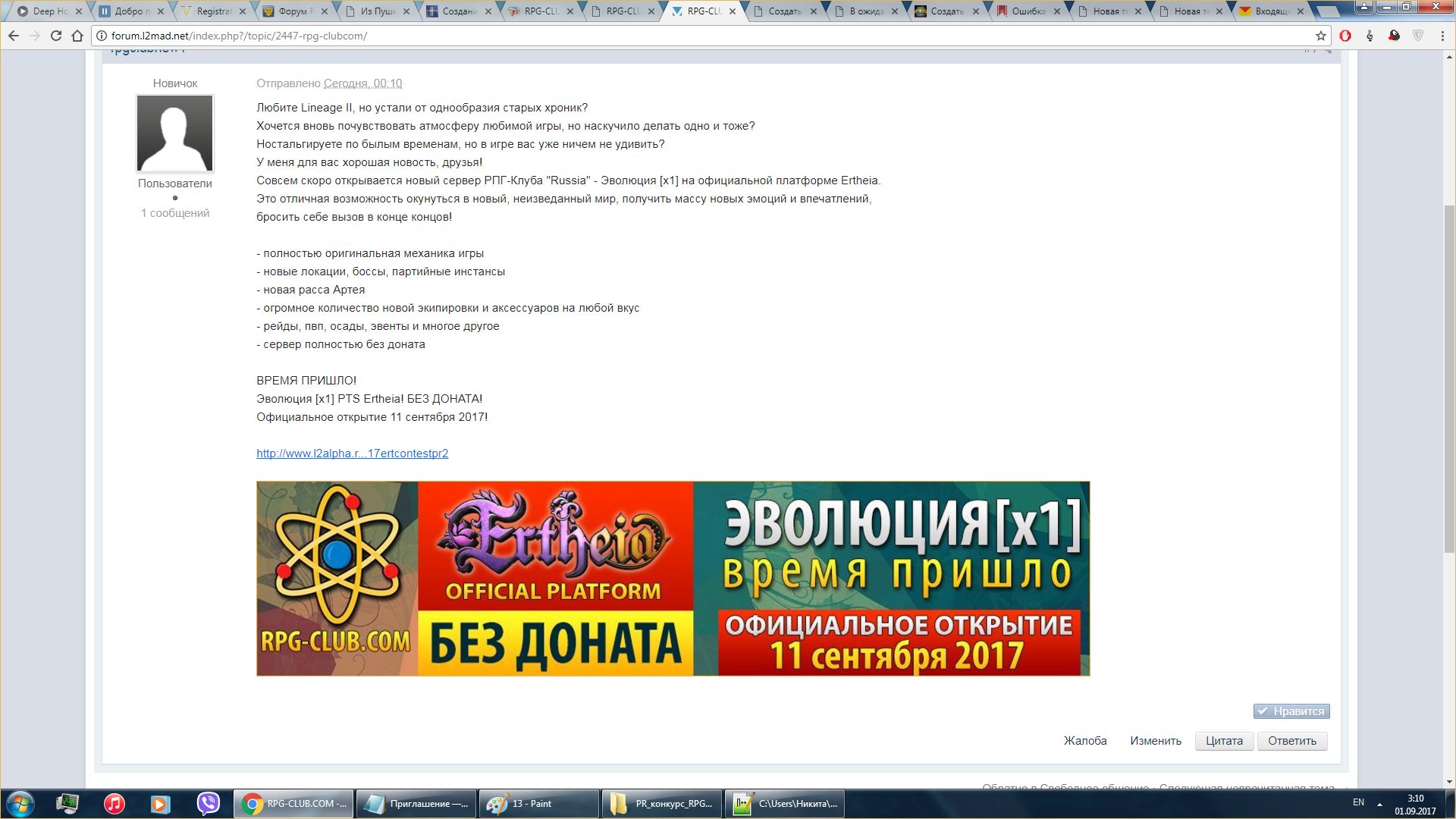This screenshot has width=1456, height=819.
Task: Switch to the Chrome RPG-CLUB.COM taskbar window
Action: pyautogui.click(x=293, y=804)
